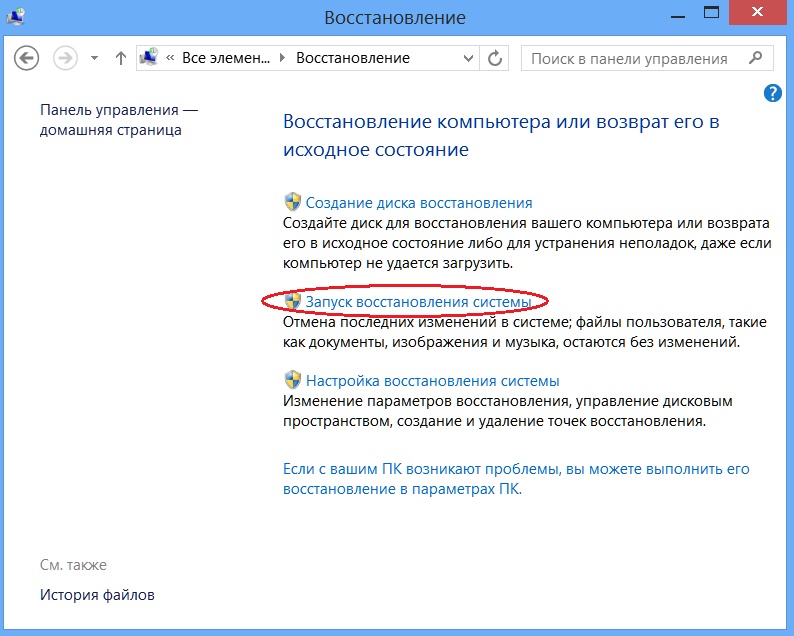
Task: Open 'Если с вашим ПК возникают проблемы' link
Action: (x=516, y=479)
